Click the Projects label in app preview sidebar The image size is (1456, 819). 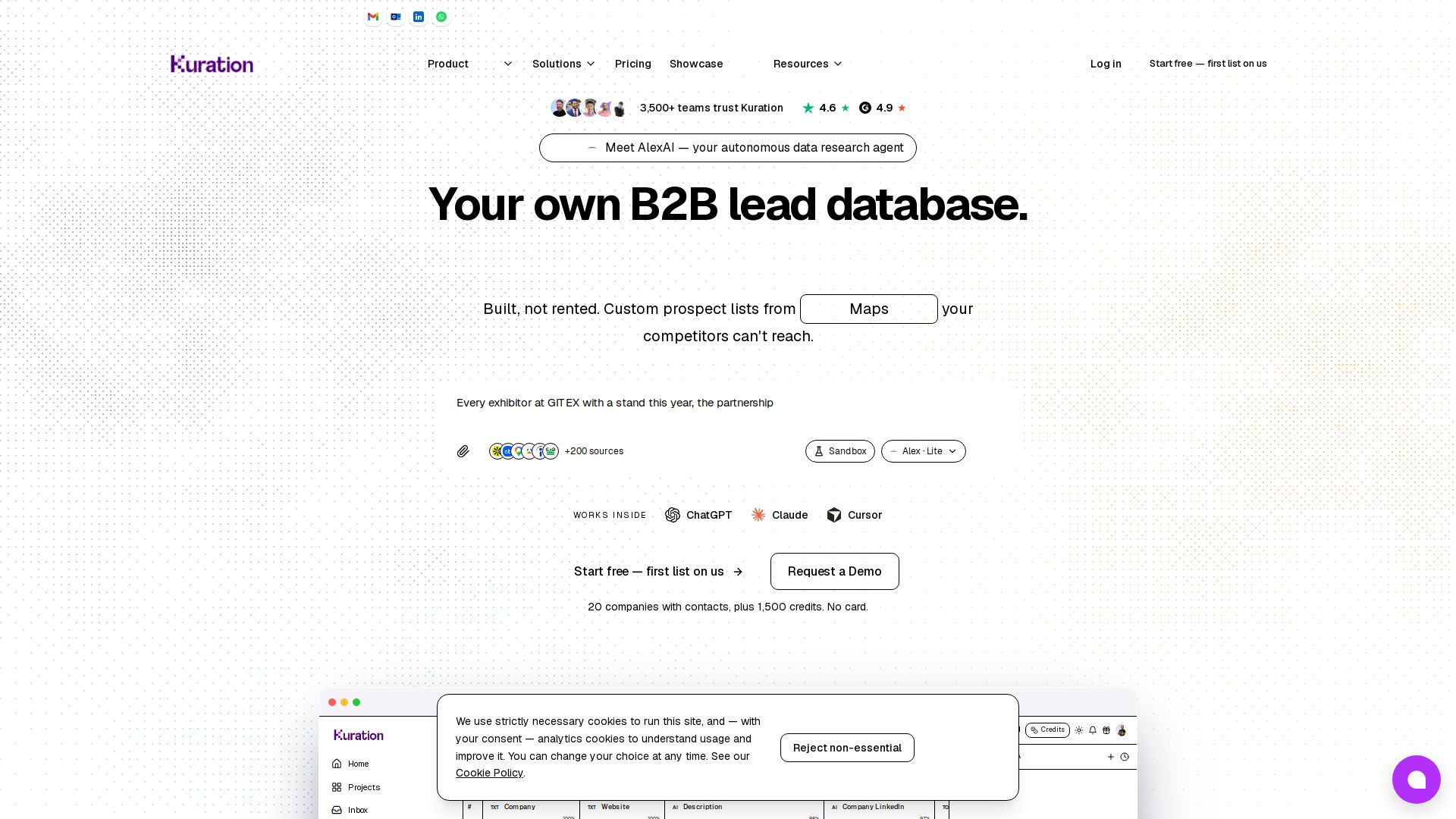click(x=364, y=787)
